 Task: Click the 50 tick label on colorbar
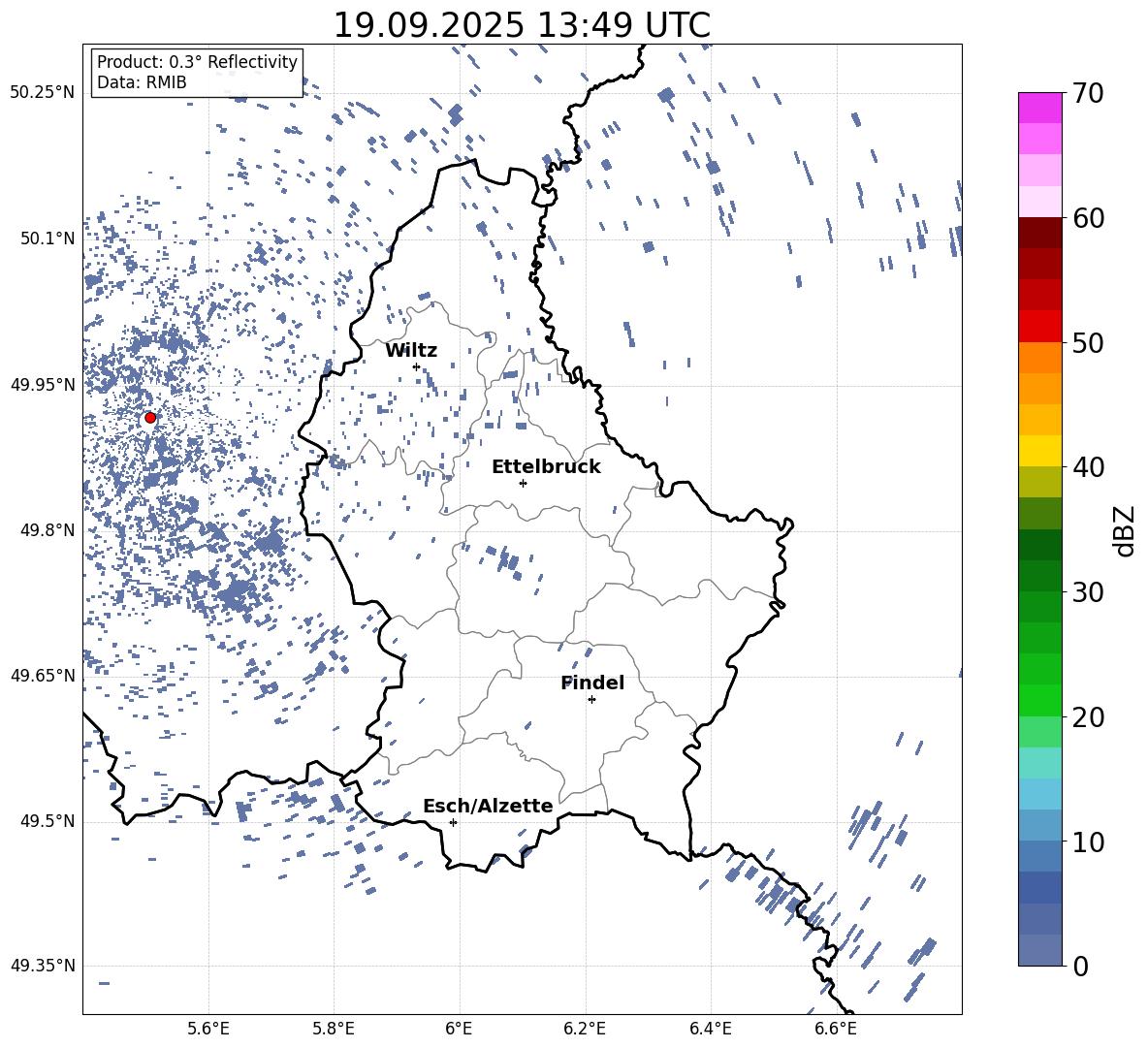click(x=1088, y=342)
